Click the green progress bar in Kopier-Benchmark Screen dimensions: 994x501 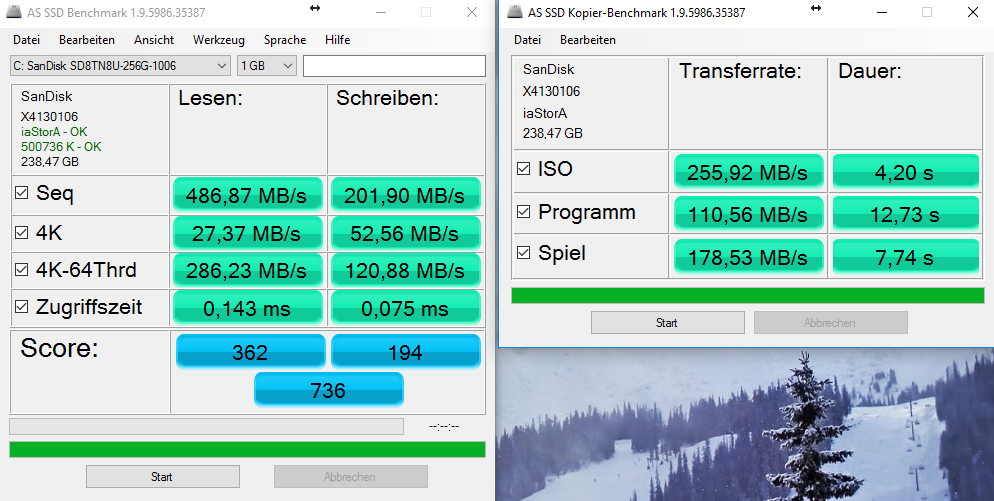pos(748,296)
